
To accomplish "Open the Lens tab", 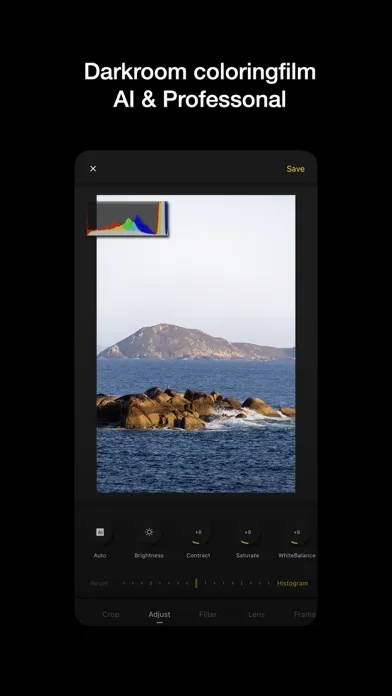I will (256, 614).
